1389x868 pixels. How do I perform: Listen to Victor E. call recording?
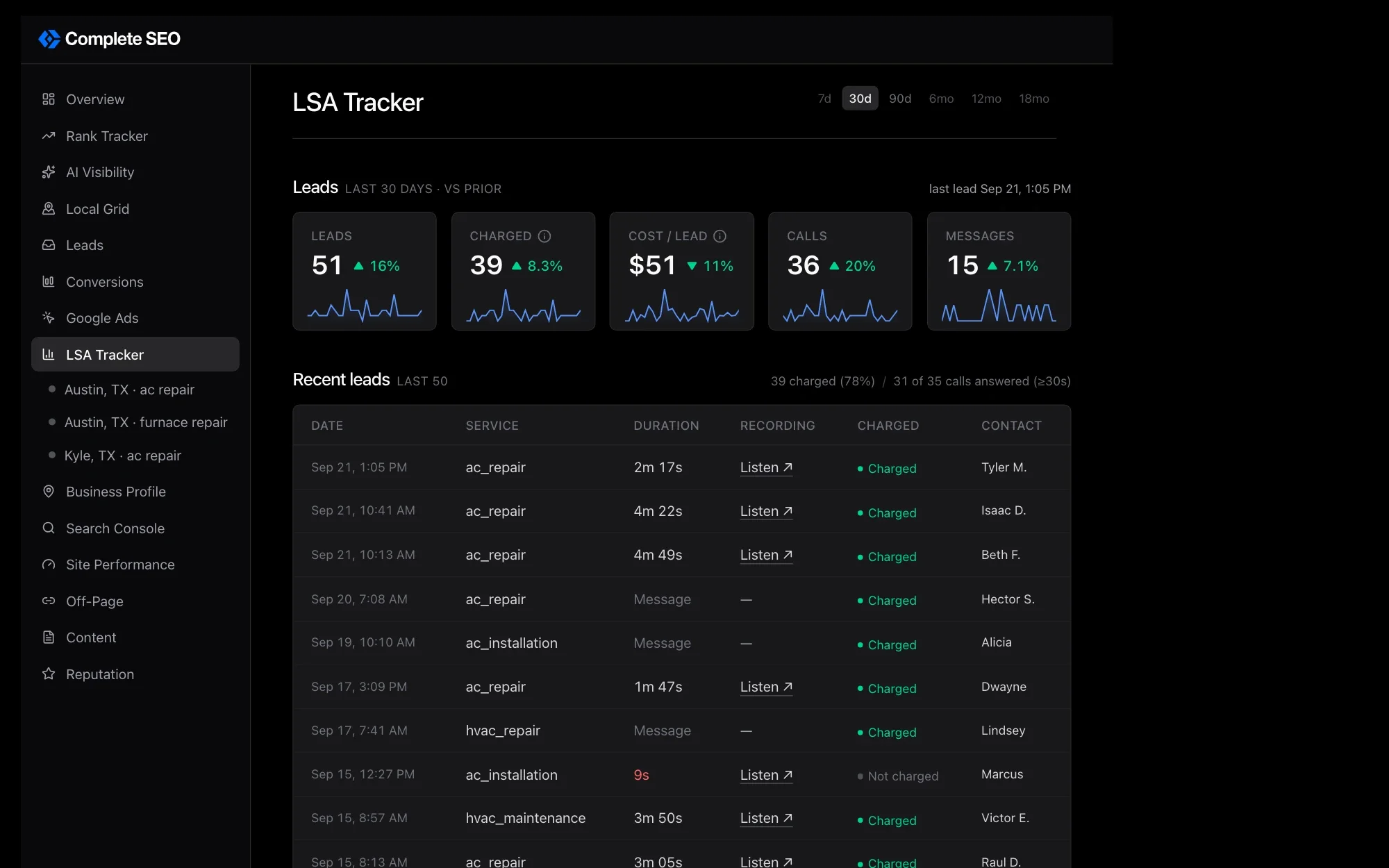[x=766, y=818]
